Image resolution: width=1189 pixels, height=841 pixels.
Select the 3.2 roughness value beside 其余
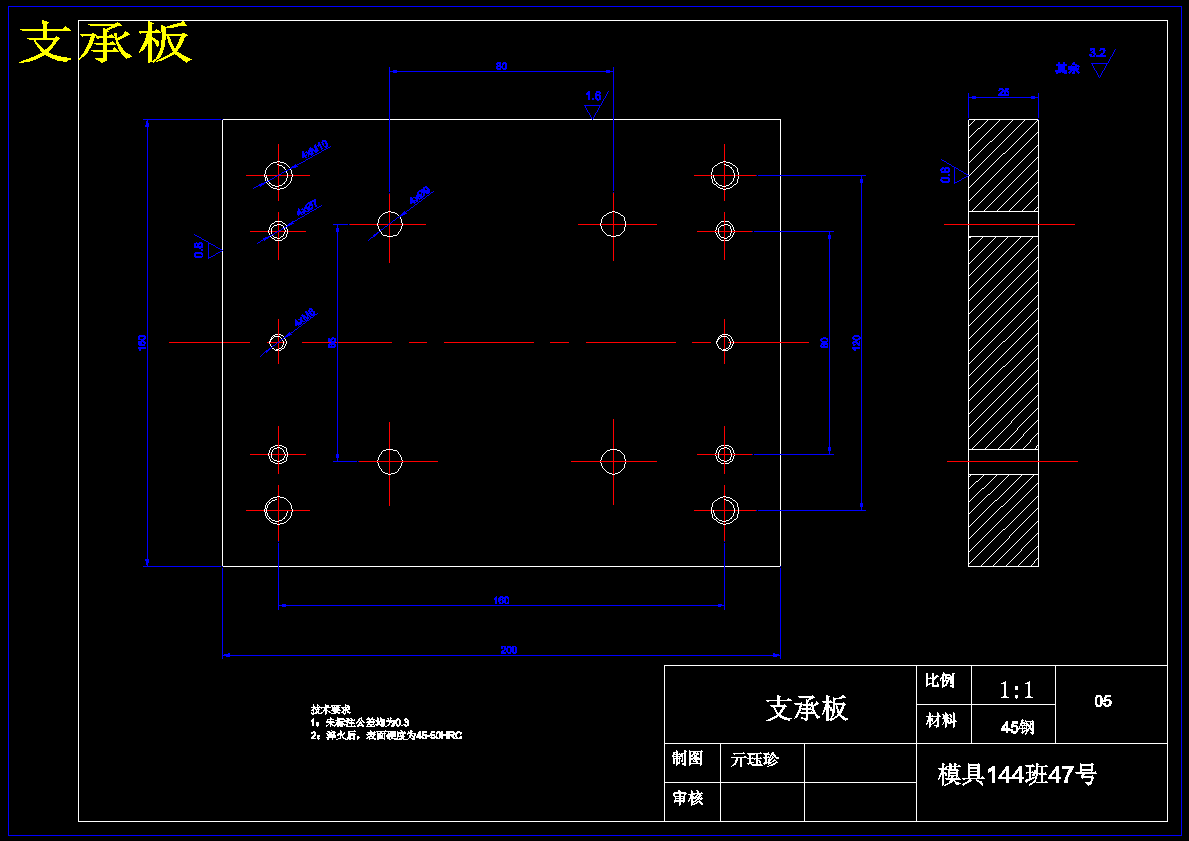[1097, 53]
